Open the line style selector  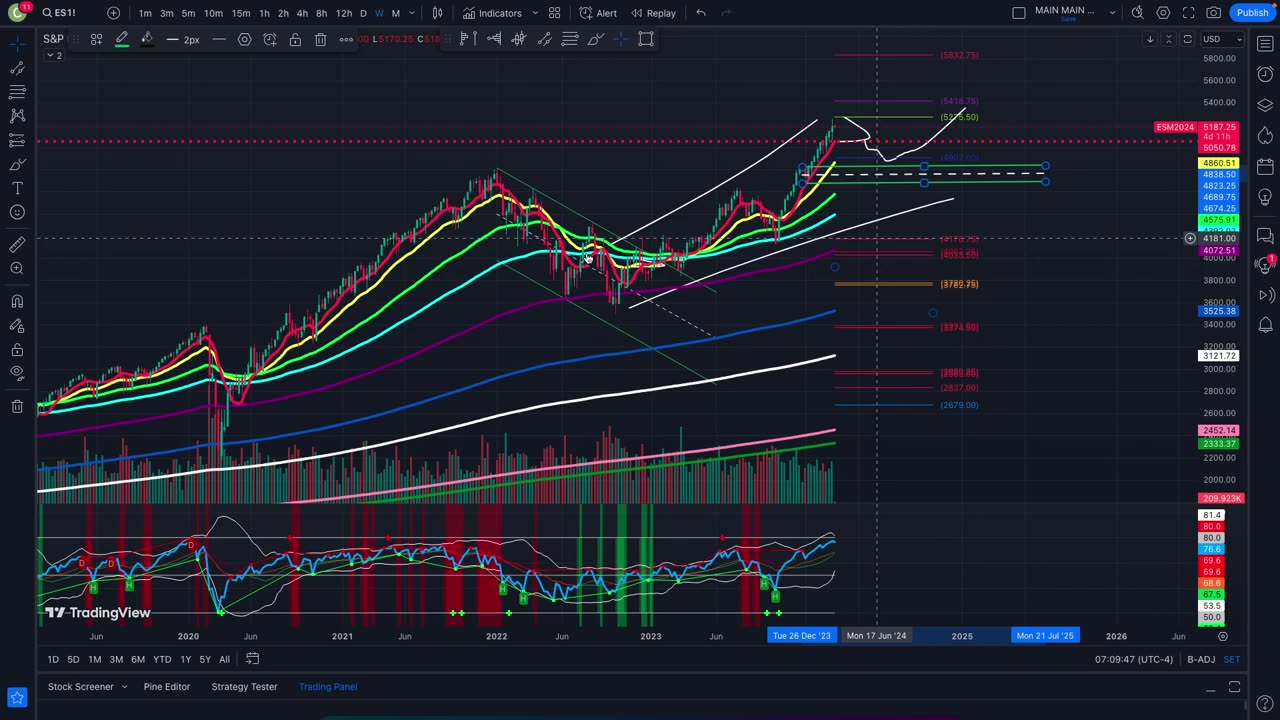[219, 39]
